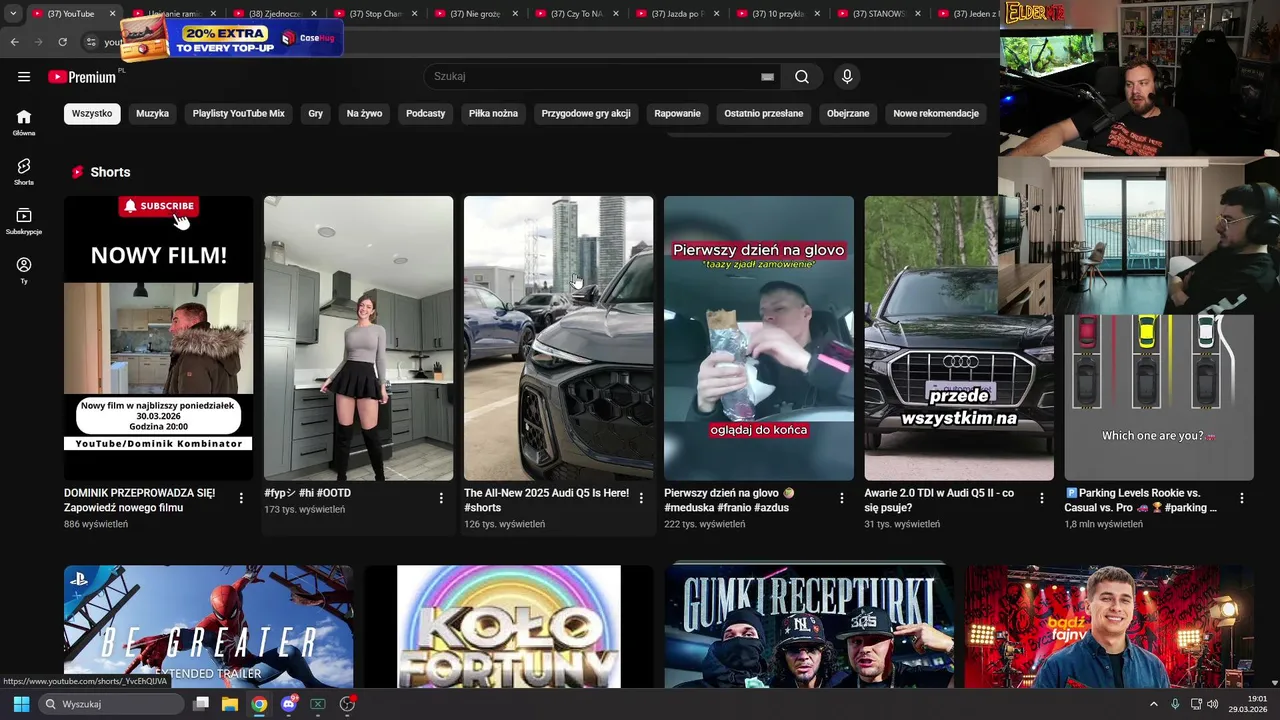
Task: Switch to the Nie grożę browser tab
Action: [475, 14]
